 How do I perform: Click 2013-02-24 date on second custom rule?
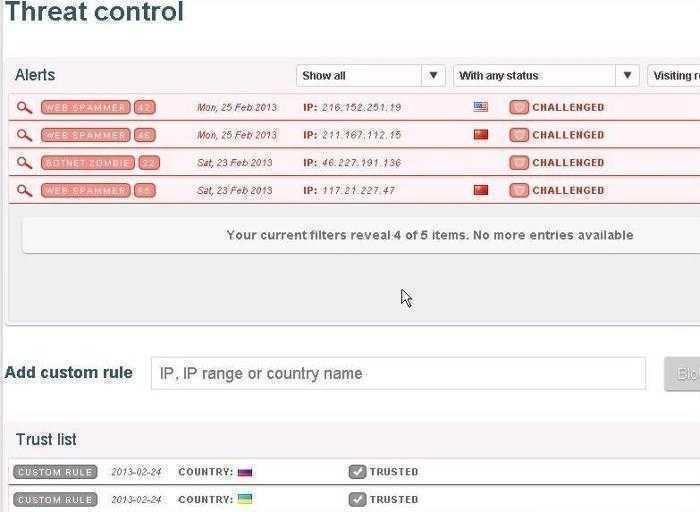pyautogui.click(x=136, y=500)
